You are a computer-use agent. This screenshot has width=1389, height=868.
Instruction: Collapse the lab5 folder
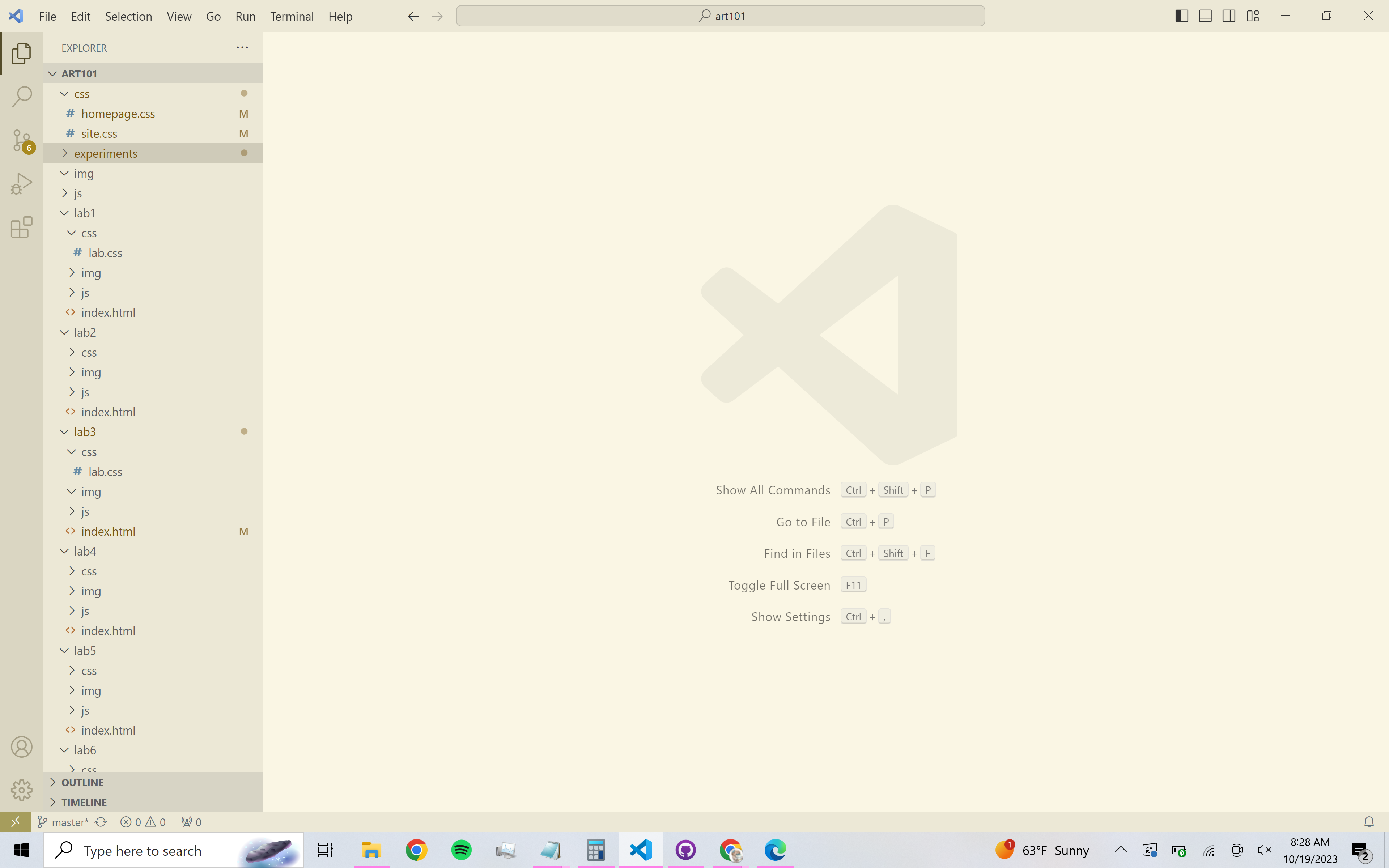click(153, 650)
